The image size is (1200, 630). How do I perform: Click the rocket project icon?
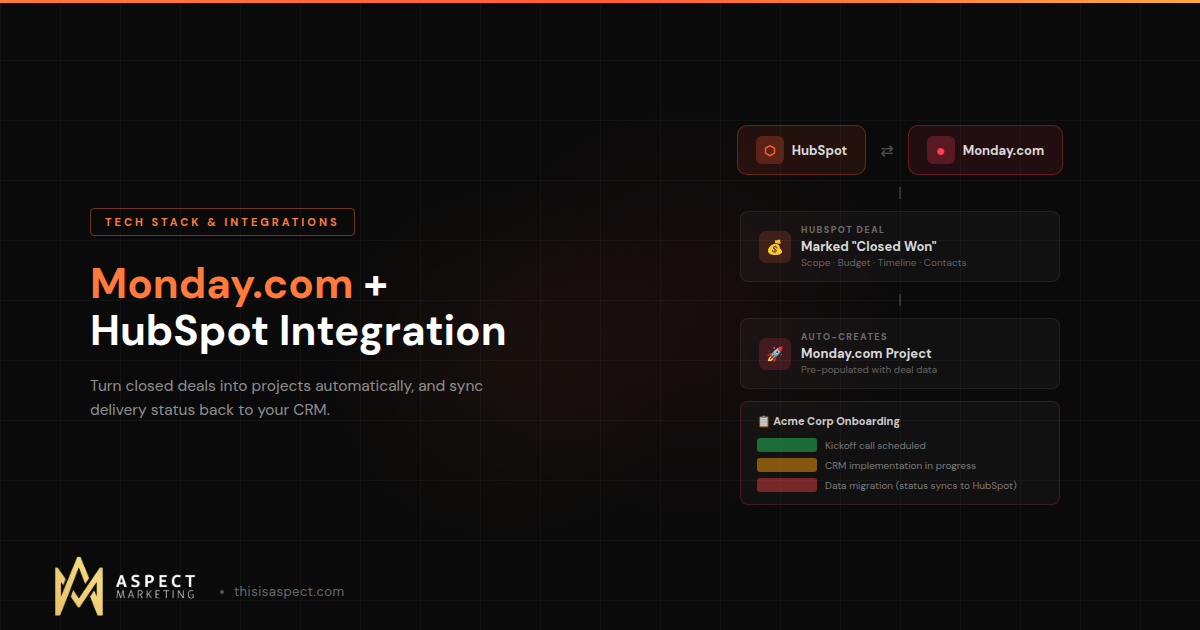pyautogui.click(x=775, y=354)
